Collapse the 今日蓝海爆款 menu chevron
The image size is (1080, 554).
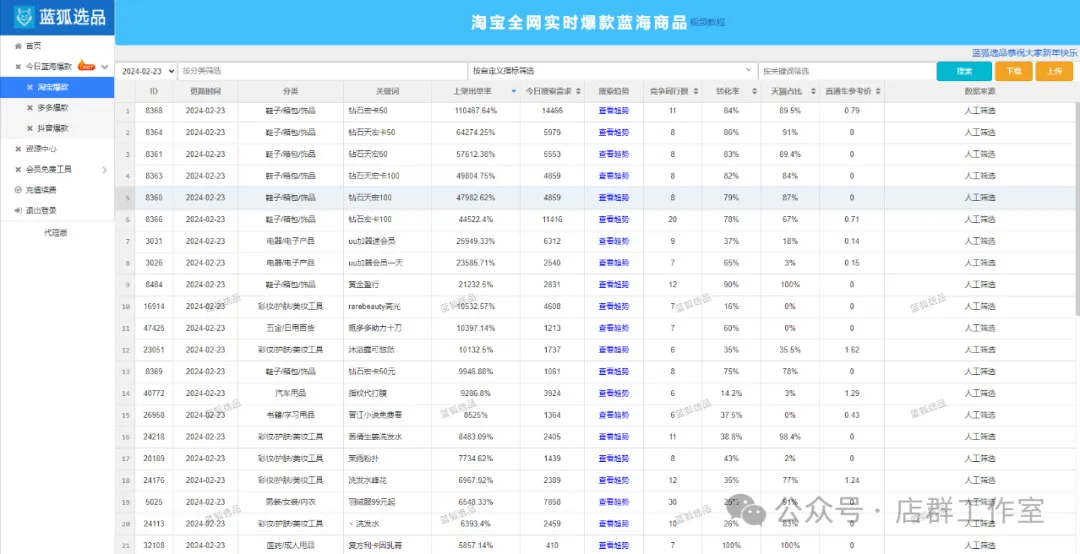coord(105,67)
